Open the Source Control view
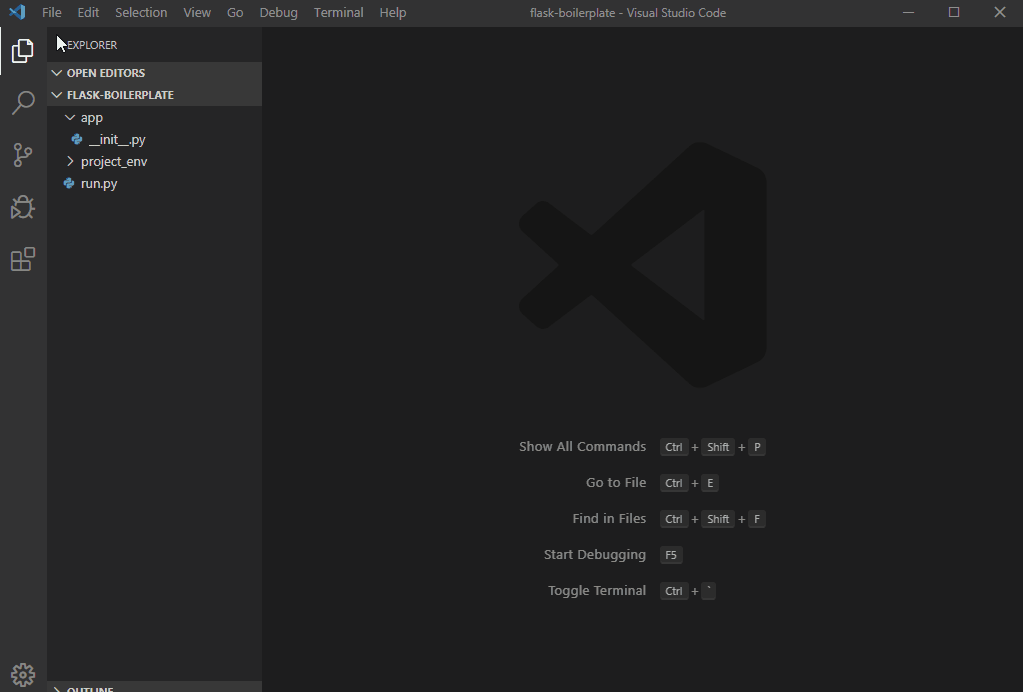The height and width of the screenshot is (692, 1023). tap(23, 155)
